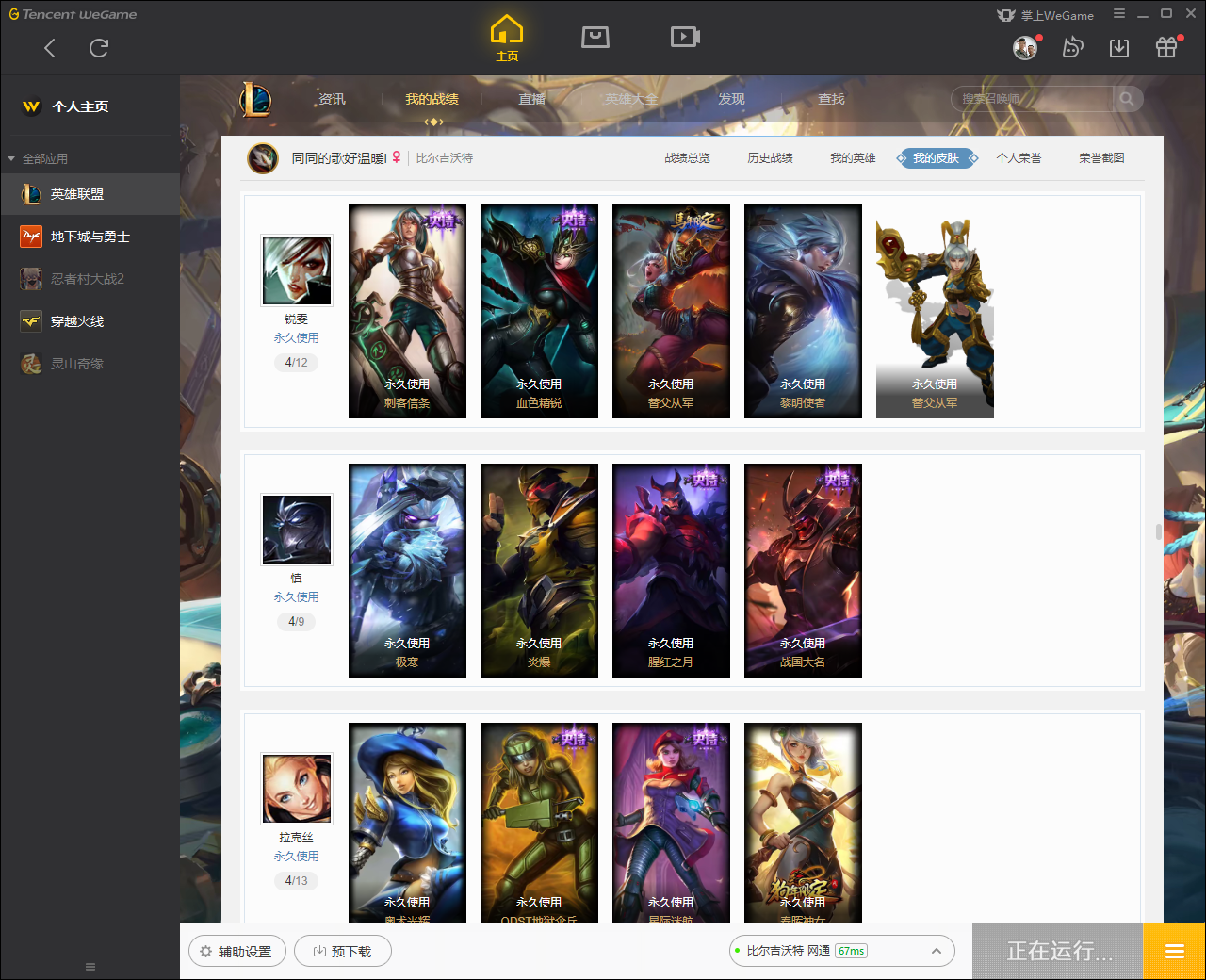
Task: Click the 67ms ping indicator
Action: coord(851,951)
